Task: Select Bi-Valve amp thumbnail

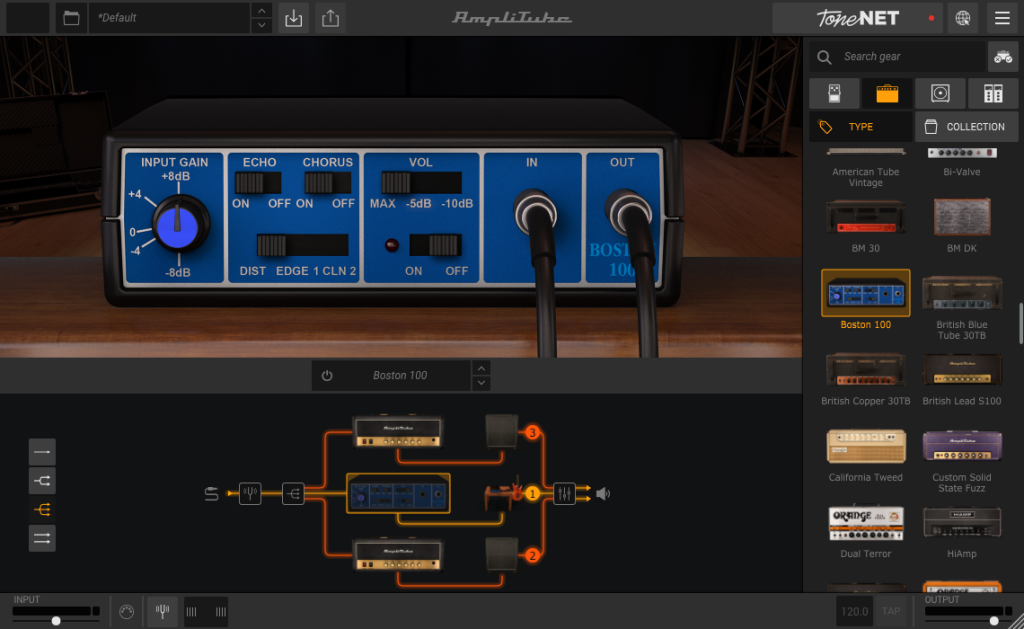Action: click(961, 163)
